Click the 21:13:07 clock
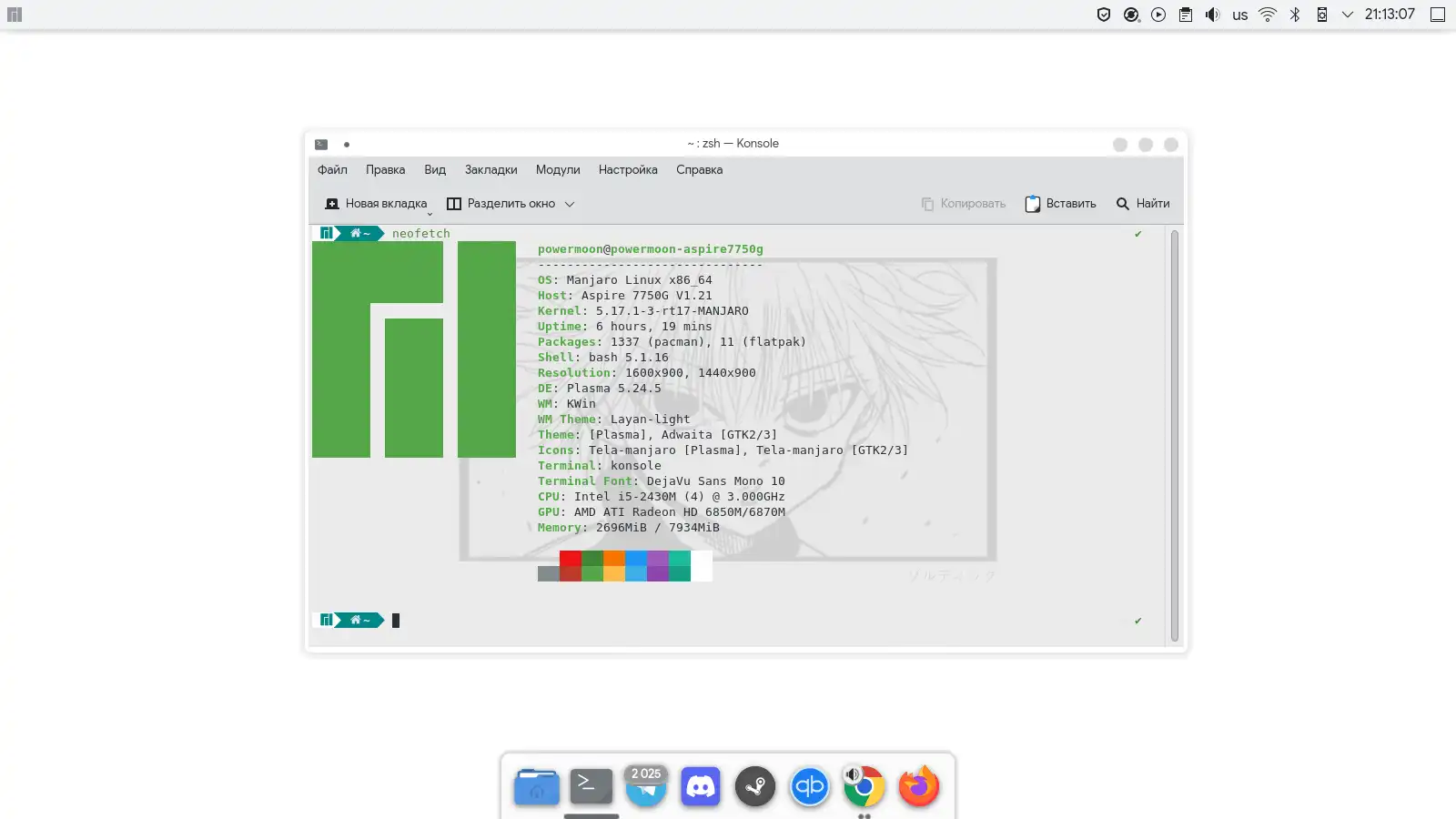This screenshot has height=819, width=1456. click(x=1390, y=15)
